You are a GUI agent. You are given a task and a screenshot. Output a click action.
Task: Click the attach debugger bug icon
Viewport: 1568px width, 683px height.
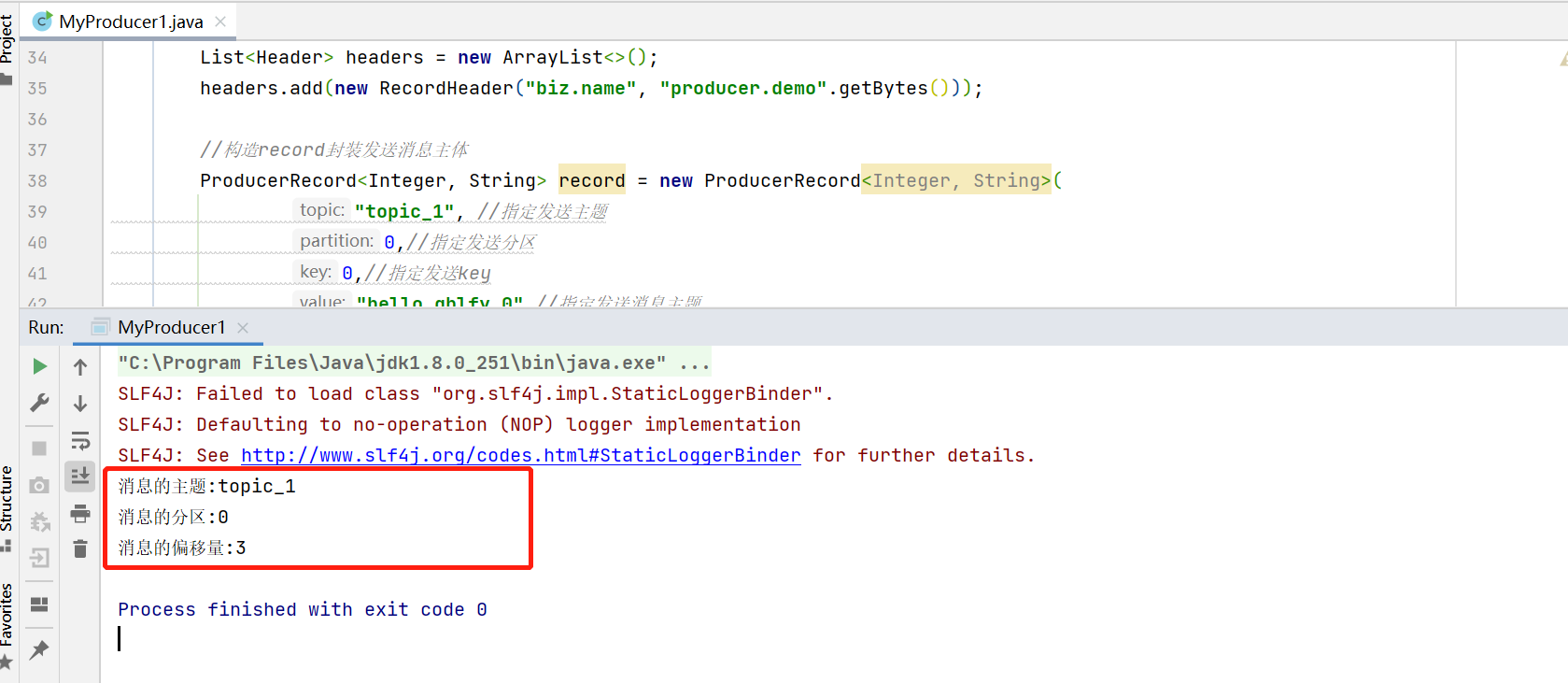tap(39, 521)
